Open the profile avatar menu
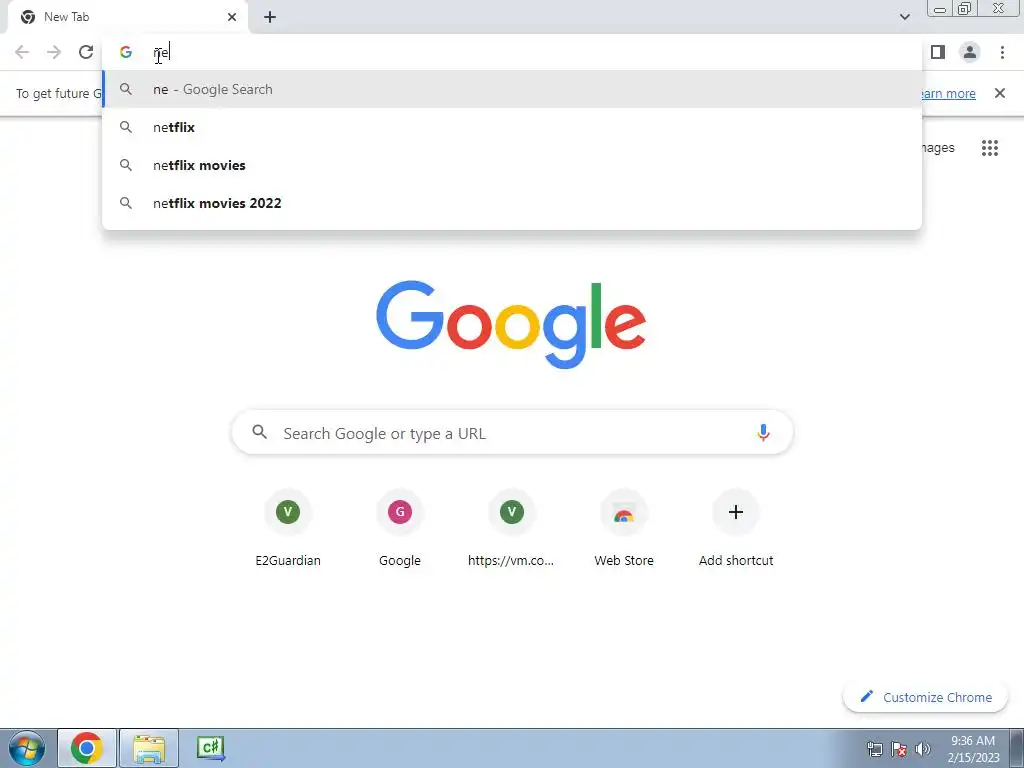 pos(970,52)
